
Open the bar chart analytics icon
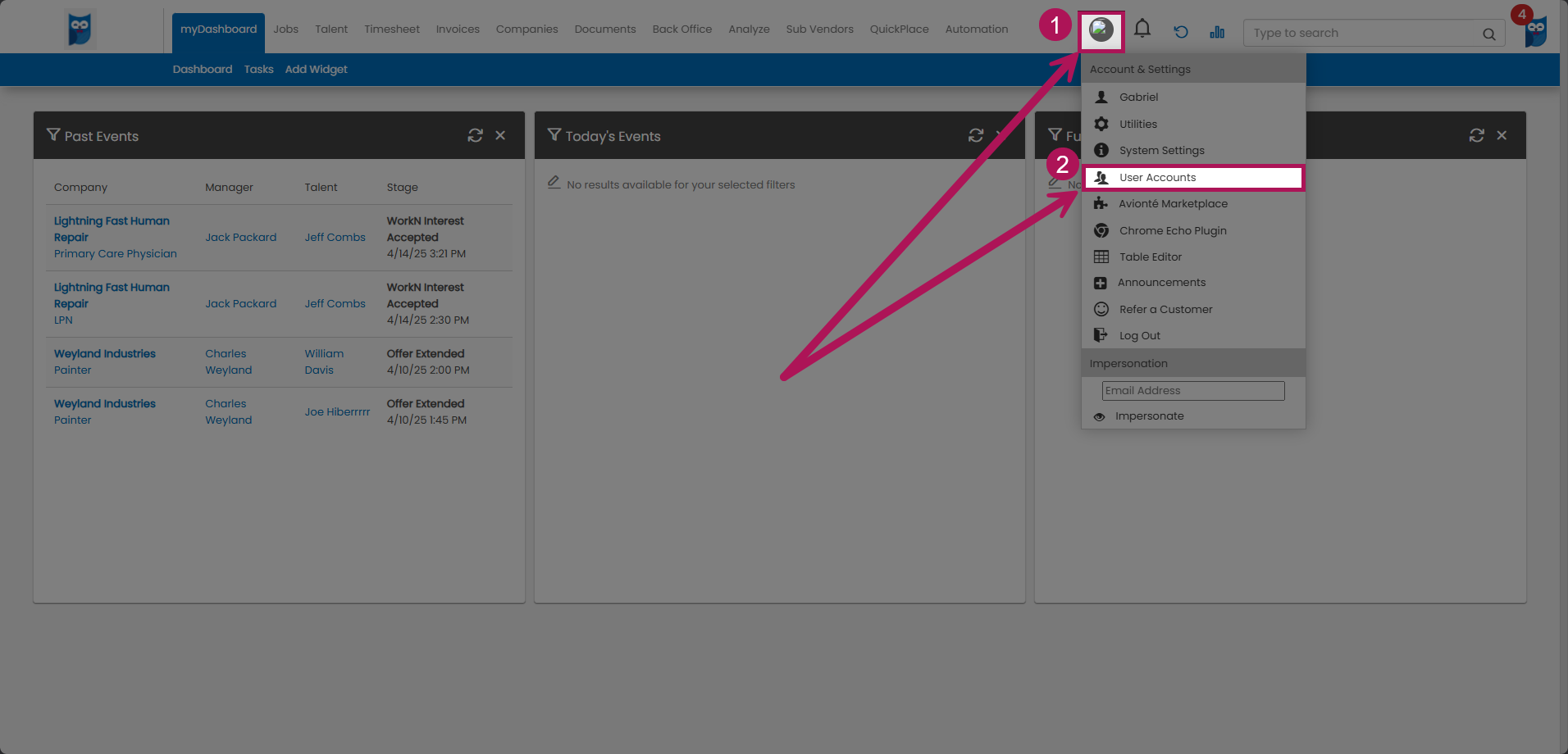[1217, 32]
